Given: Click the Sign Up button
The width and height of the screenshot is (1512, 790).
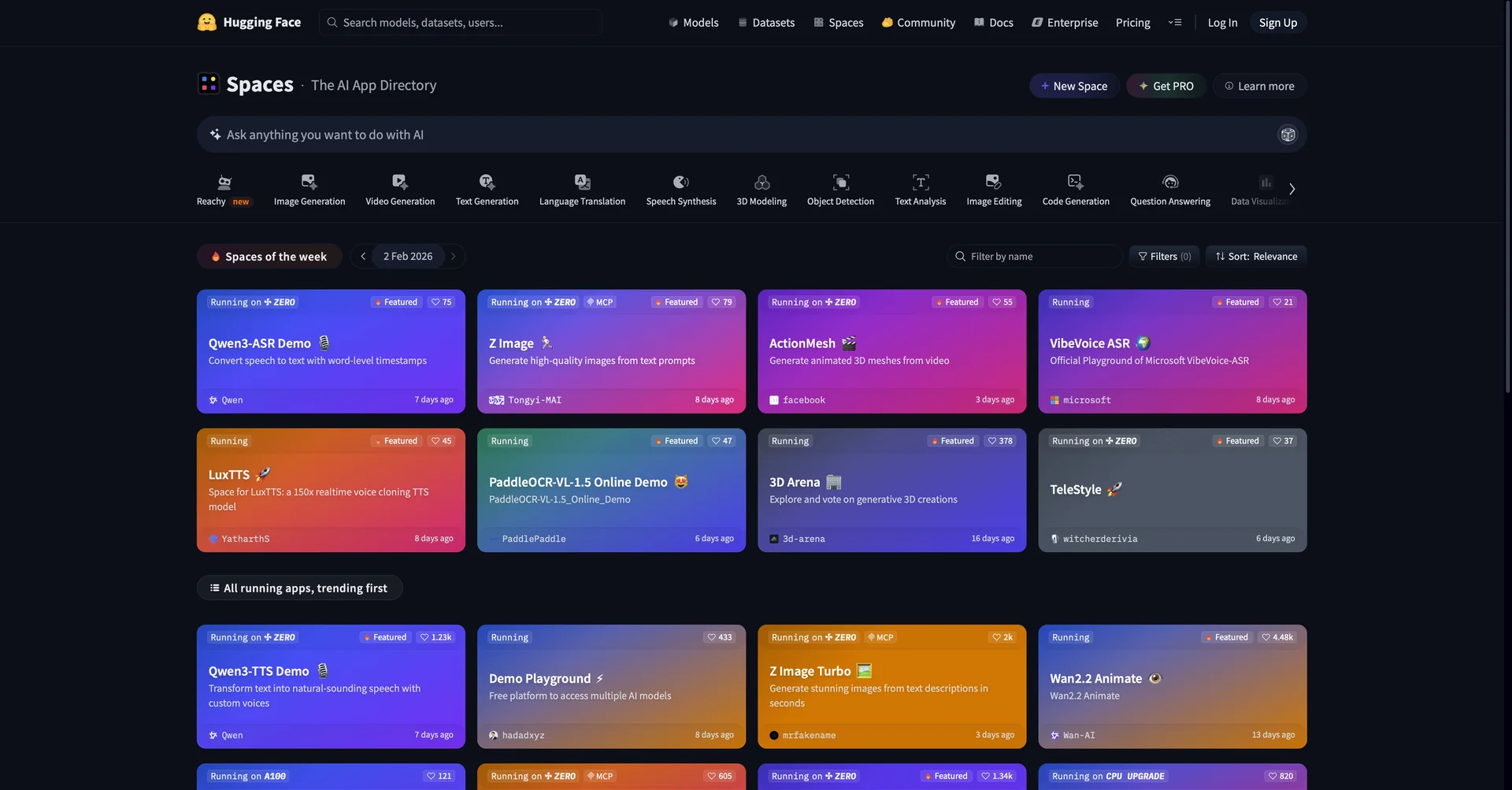Looking at the screenshot, I should [1277, 23].
